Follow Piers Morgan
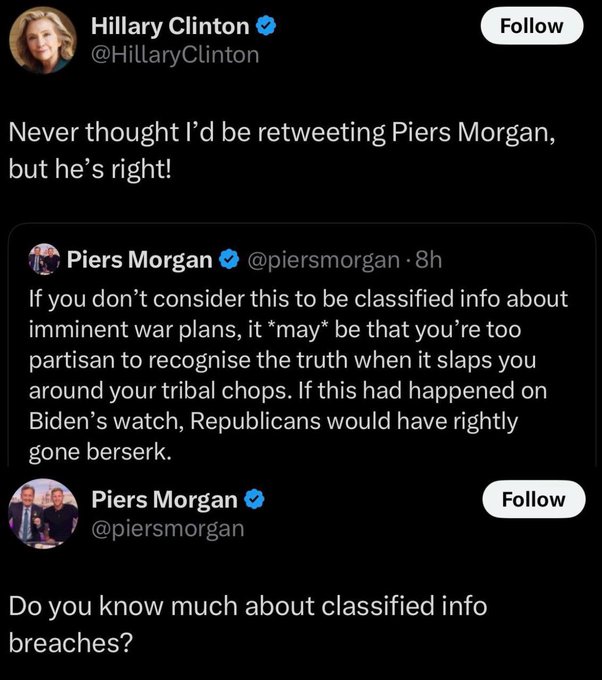Viewport: 602px width, 680px height. [x=533, y=498]
